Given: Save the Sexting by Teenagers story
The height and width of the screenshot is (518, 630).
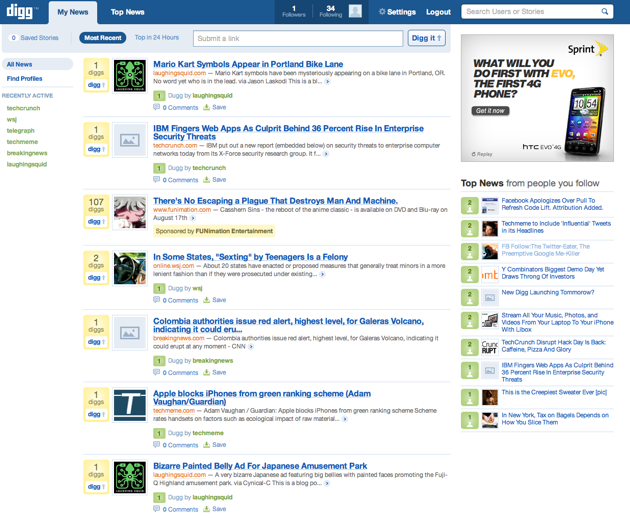Looking at the screenshot, I should click(215, 300).
